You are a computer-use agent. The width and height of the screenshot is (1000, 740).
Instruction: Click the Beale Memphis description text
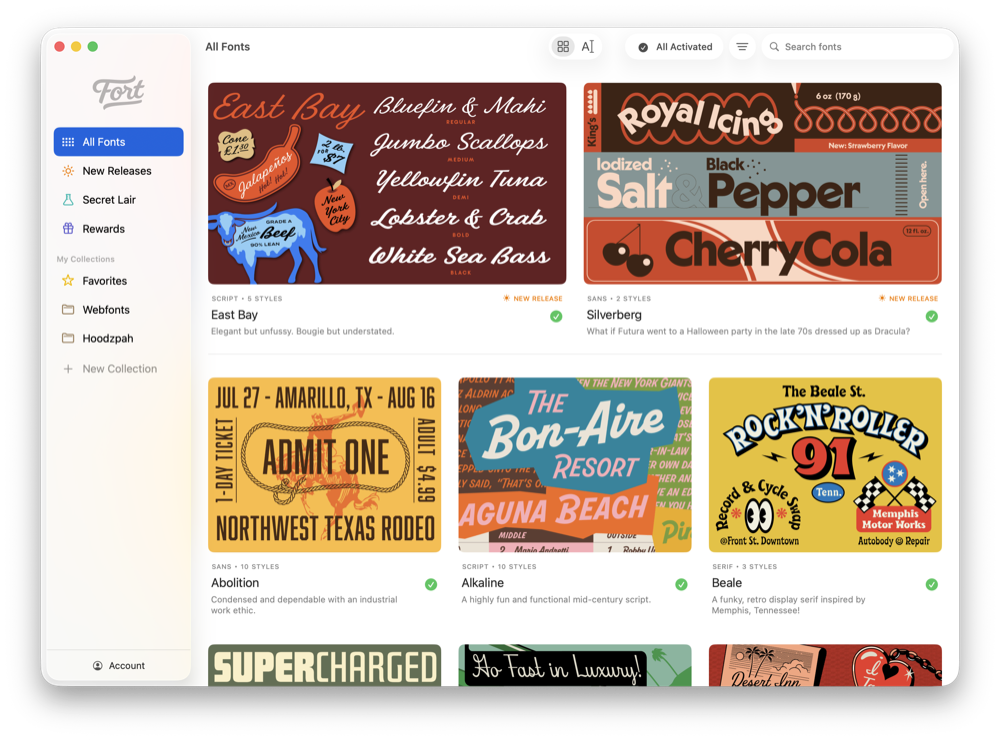pos(789,605)
